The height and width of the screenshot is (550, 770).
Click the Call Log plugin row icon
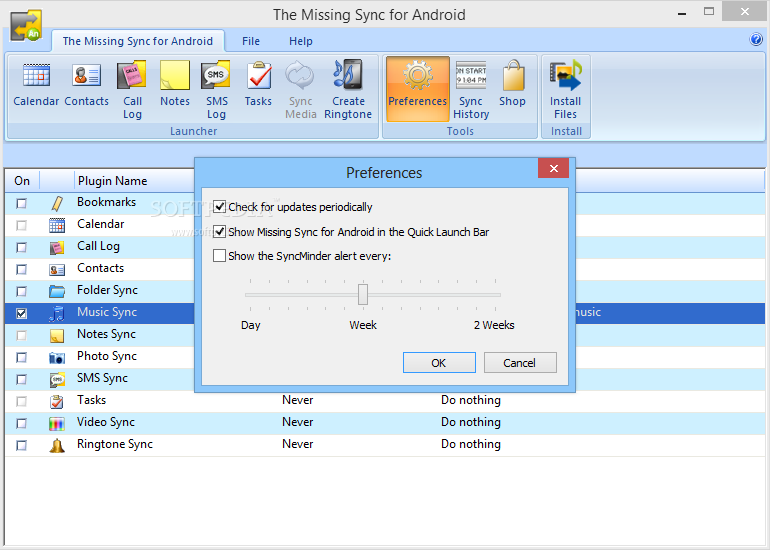click(57, 247)
